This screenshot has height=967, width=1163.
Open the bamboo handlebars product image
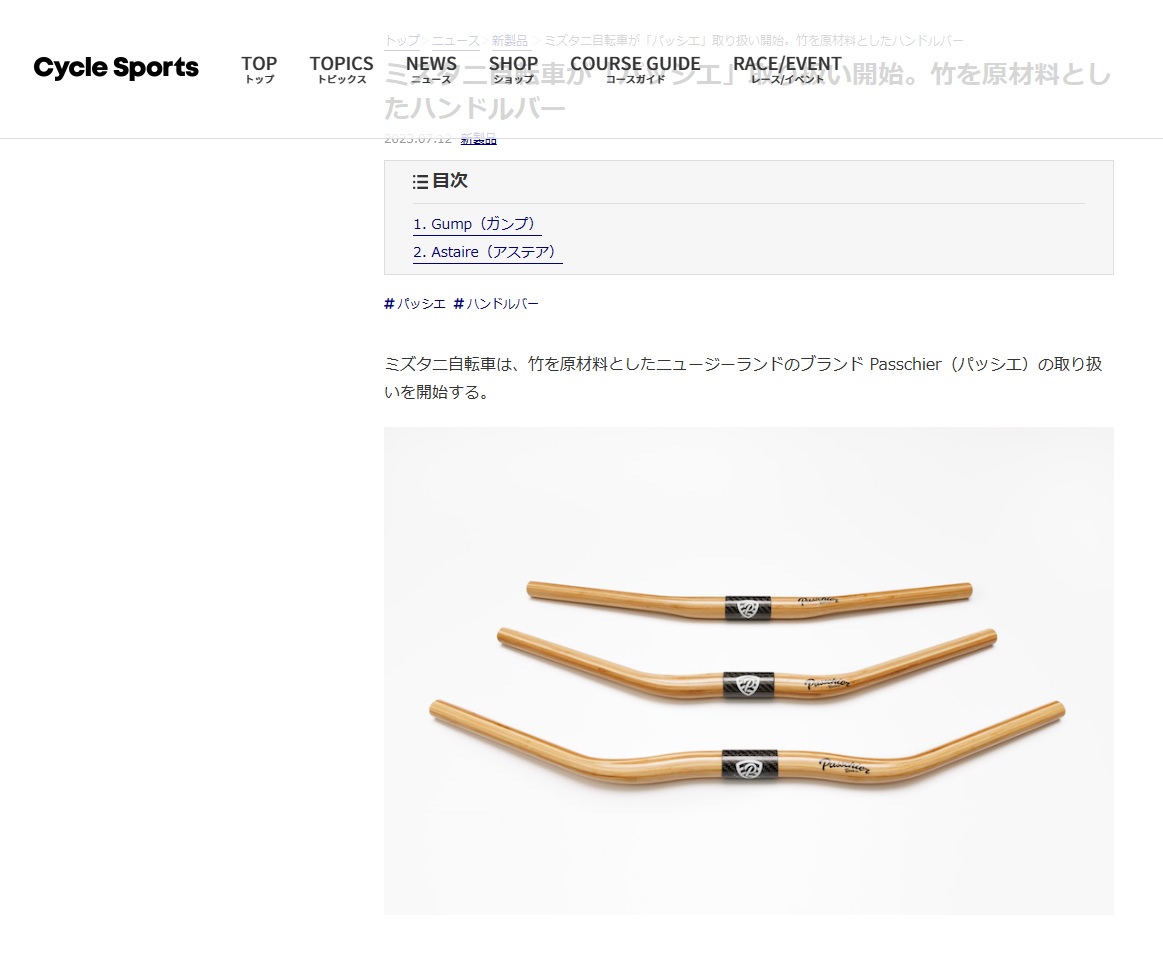[x=748, y=670]
